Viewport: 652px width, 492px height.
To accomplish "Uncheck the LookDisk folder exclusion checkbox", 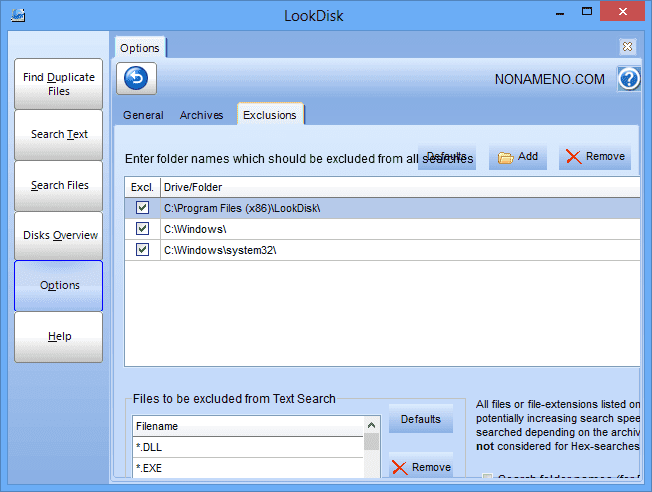I will click(x=142, y=208).
